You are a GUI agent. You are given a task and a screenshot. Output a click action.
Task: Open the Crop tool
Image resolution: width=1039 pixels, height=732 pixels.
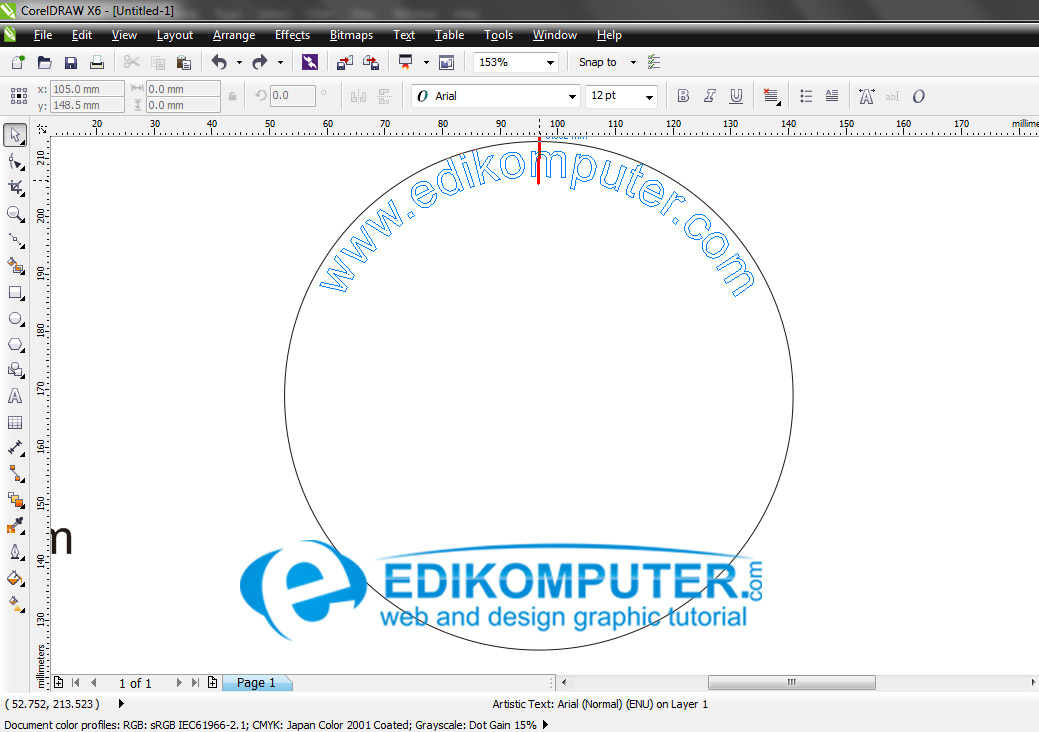point(14,188)
